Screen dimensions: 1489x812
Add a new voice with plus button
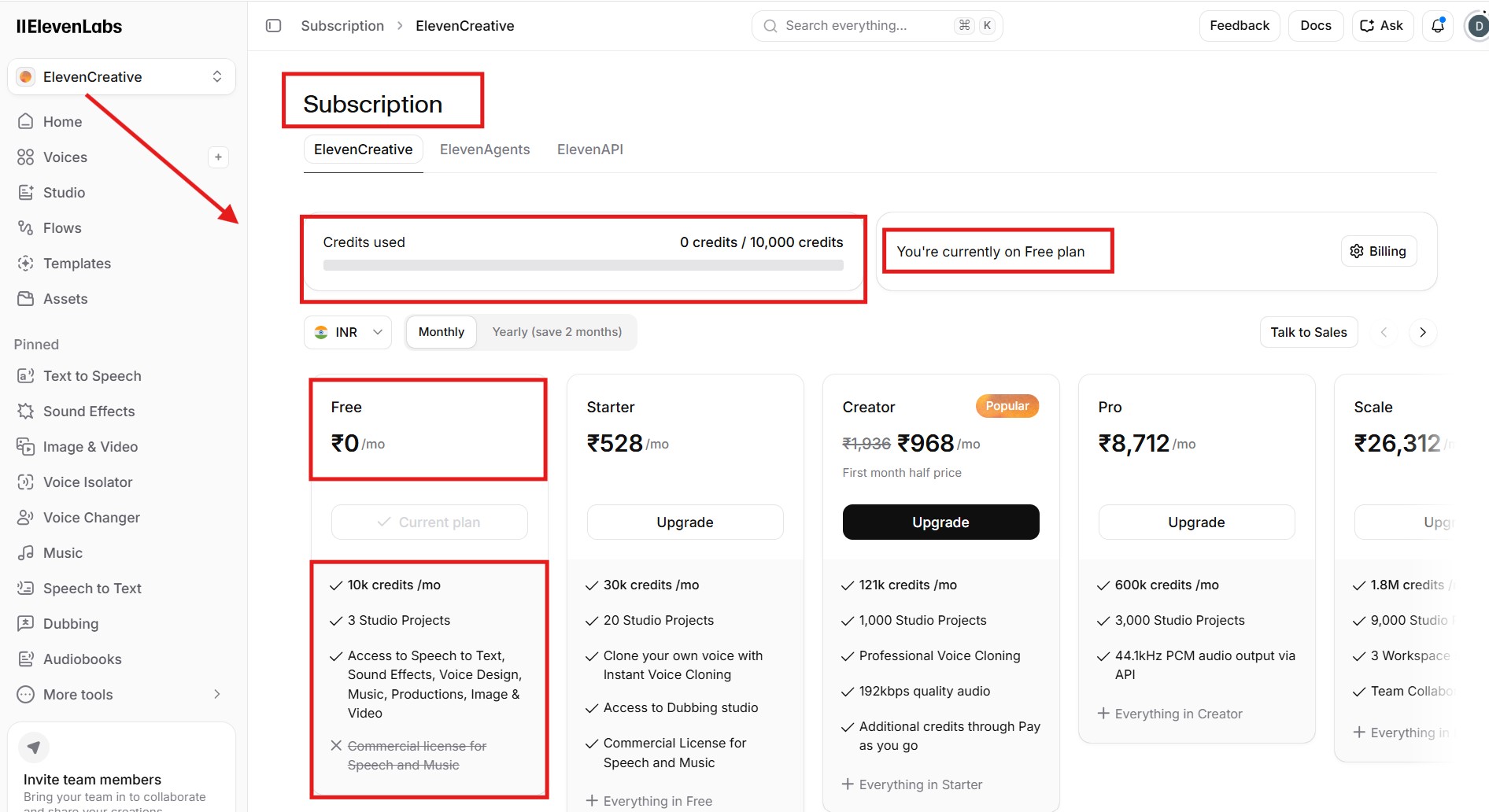click(x=218, y=157)
